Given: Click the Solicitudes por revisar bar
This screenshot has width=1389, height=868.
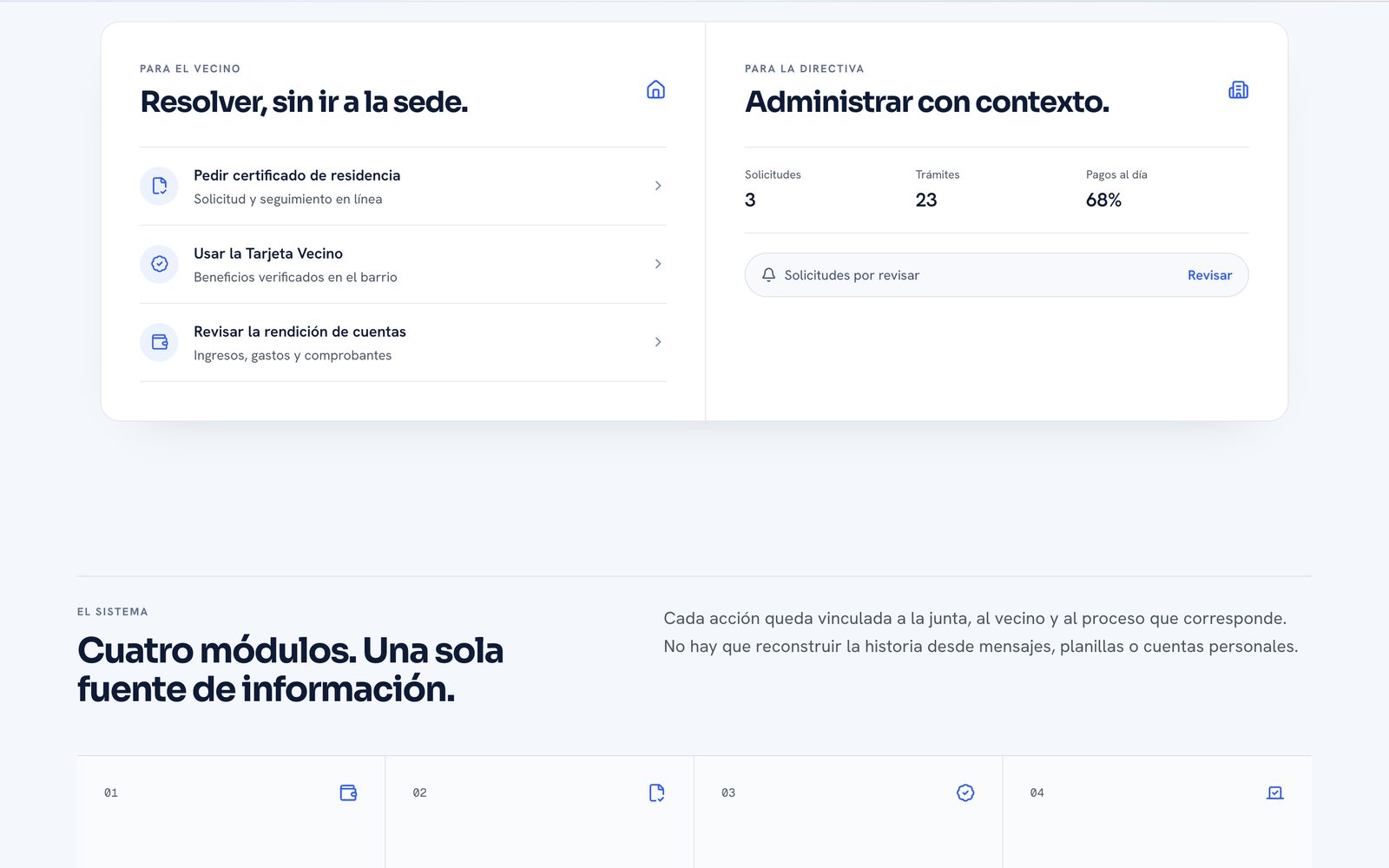Looking at the screenshot, I should click(997, 275).
